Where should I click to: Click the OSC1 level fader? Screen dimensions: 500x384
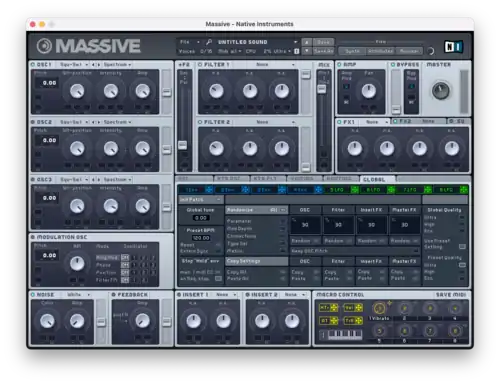(166, 92)
